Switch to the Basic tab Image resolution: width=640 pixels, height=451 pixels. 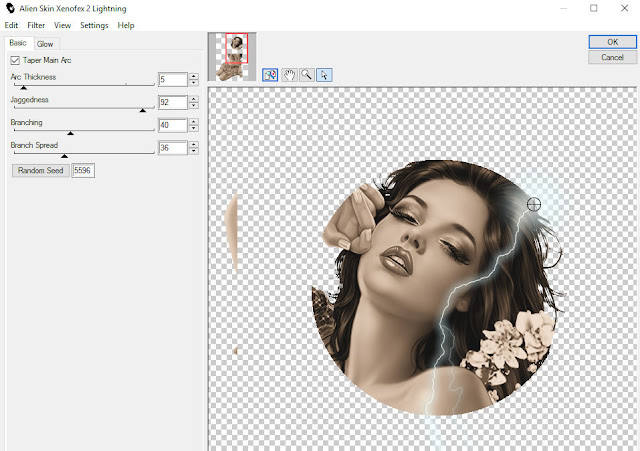pos(18,43)
